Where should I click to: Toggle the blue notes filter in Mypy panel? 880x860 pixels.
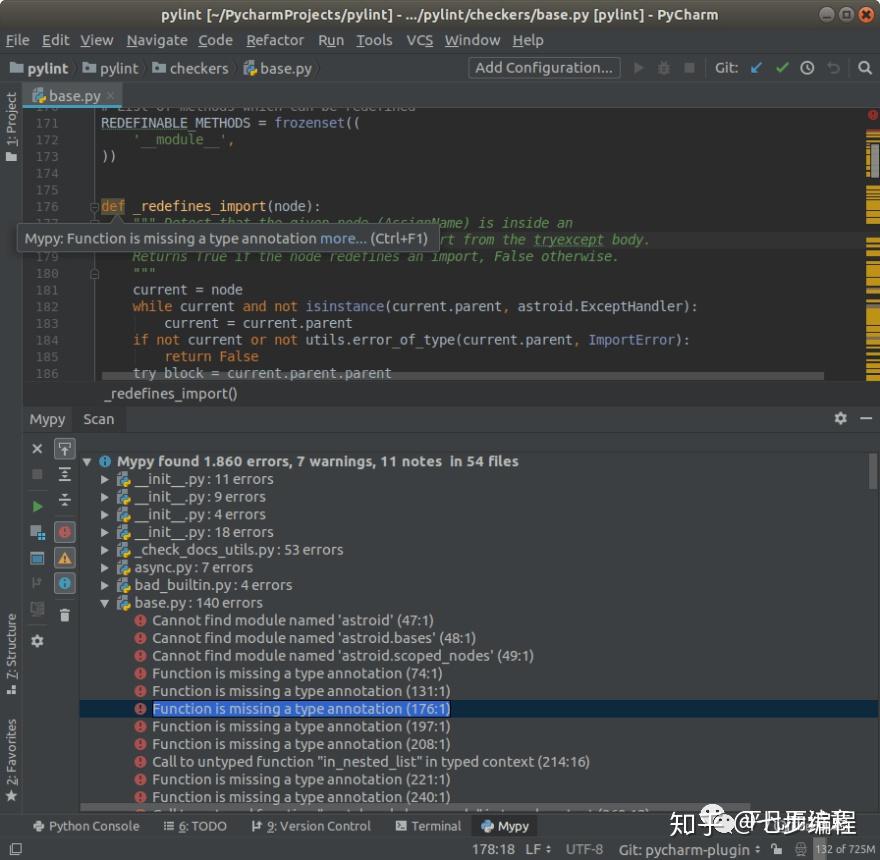[x=65, y=583]
